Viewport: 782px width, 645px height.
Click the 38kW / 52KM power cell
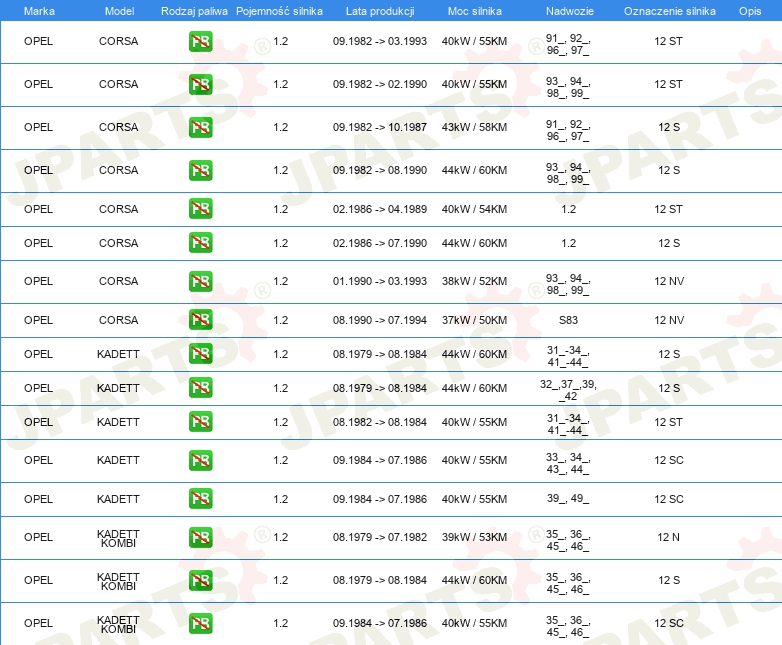point(474,281)
